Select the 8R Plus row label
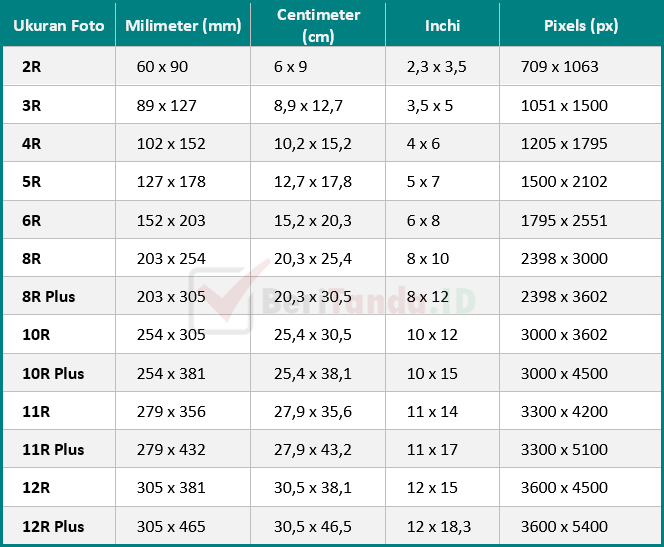 pos(48,297)
